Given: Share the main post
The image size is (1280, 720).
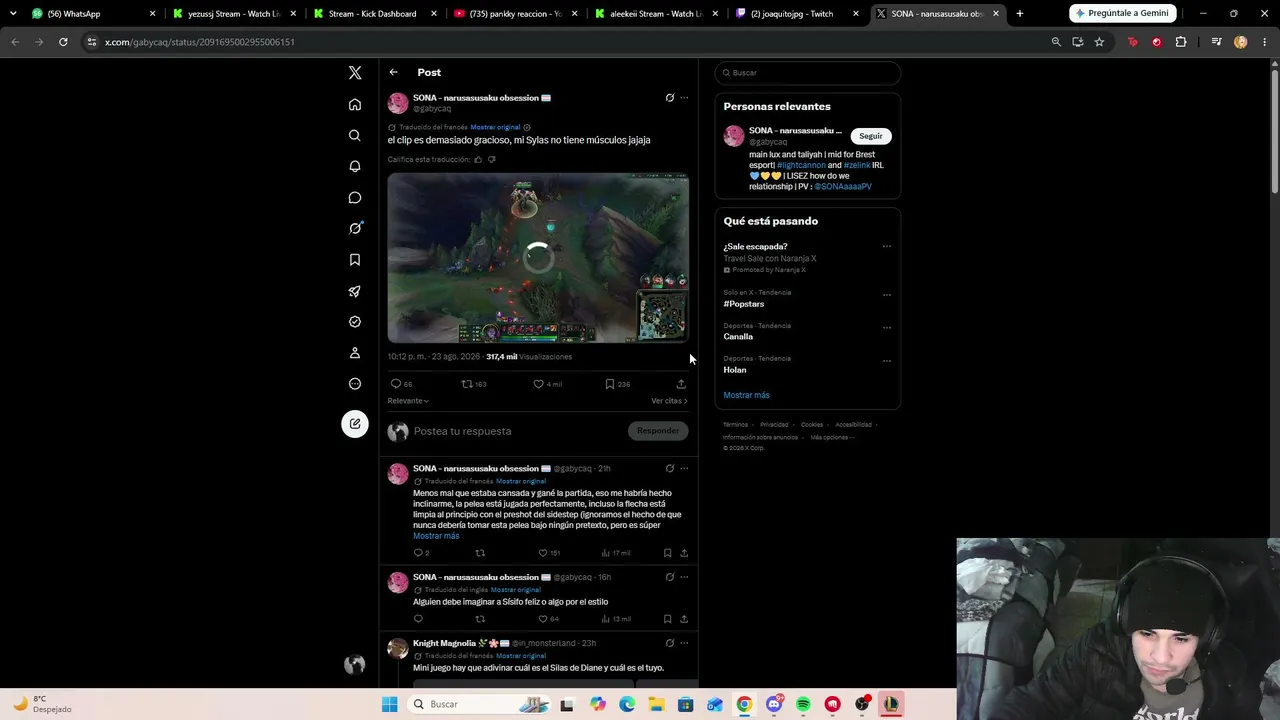Looking at the screenshot, I should click(681, 384).
